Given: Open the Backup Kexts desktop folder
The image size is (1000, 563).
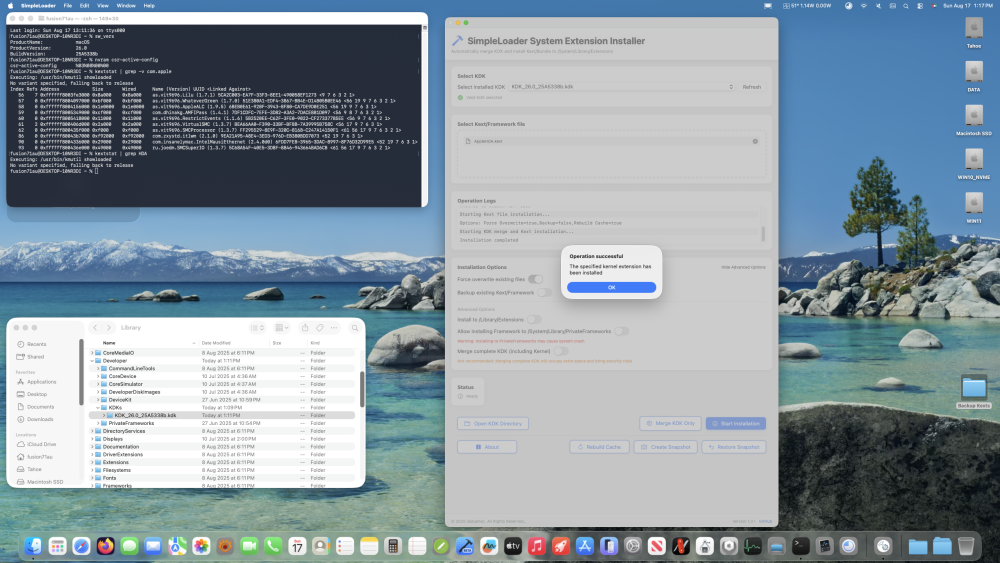Looking at the screenshot, I should pyautogui.click(x=974, y=391).
